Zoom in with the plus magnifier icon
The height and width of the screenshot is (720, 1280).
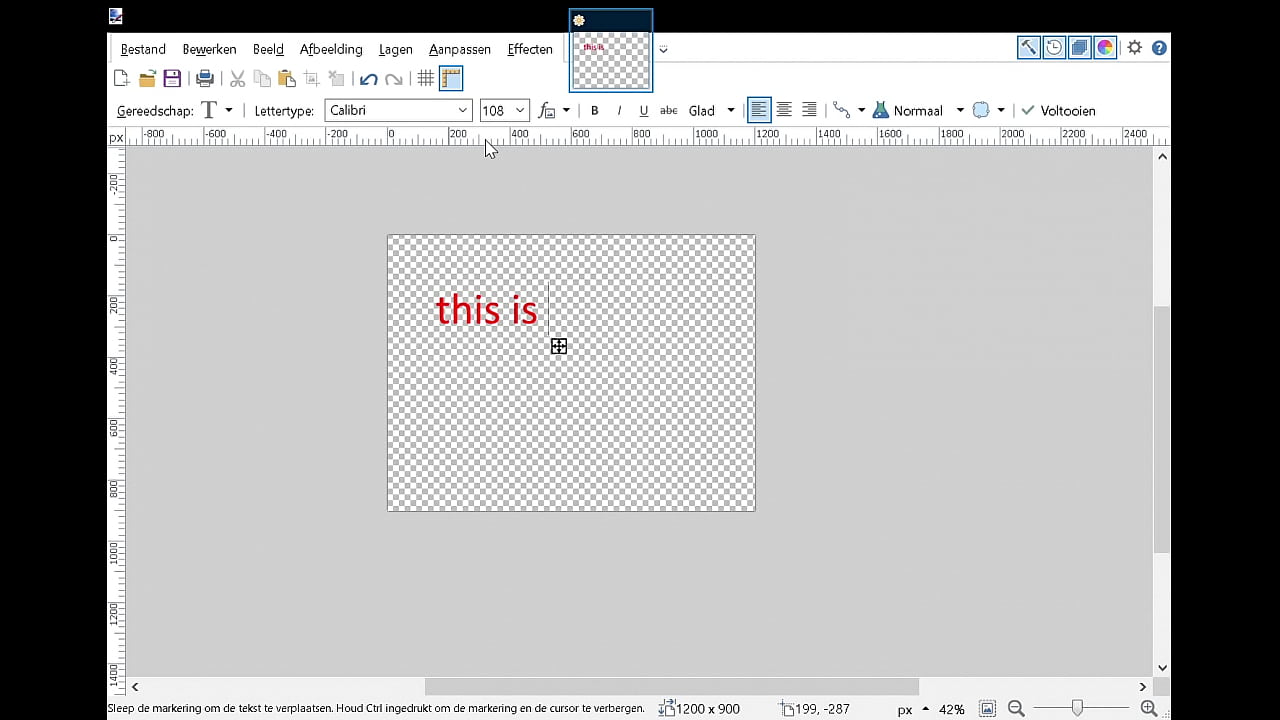pos(1149,709)
